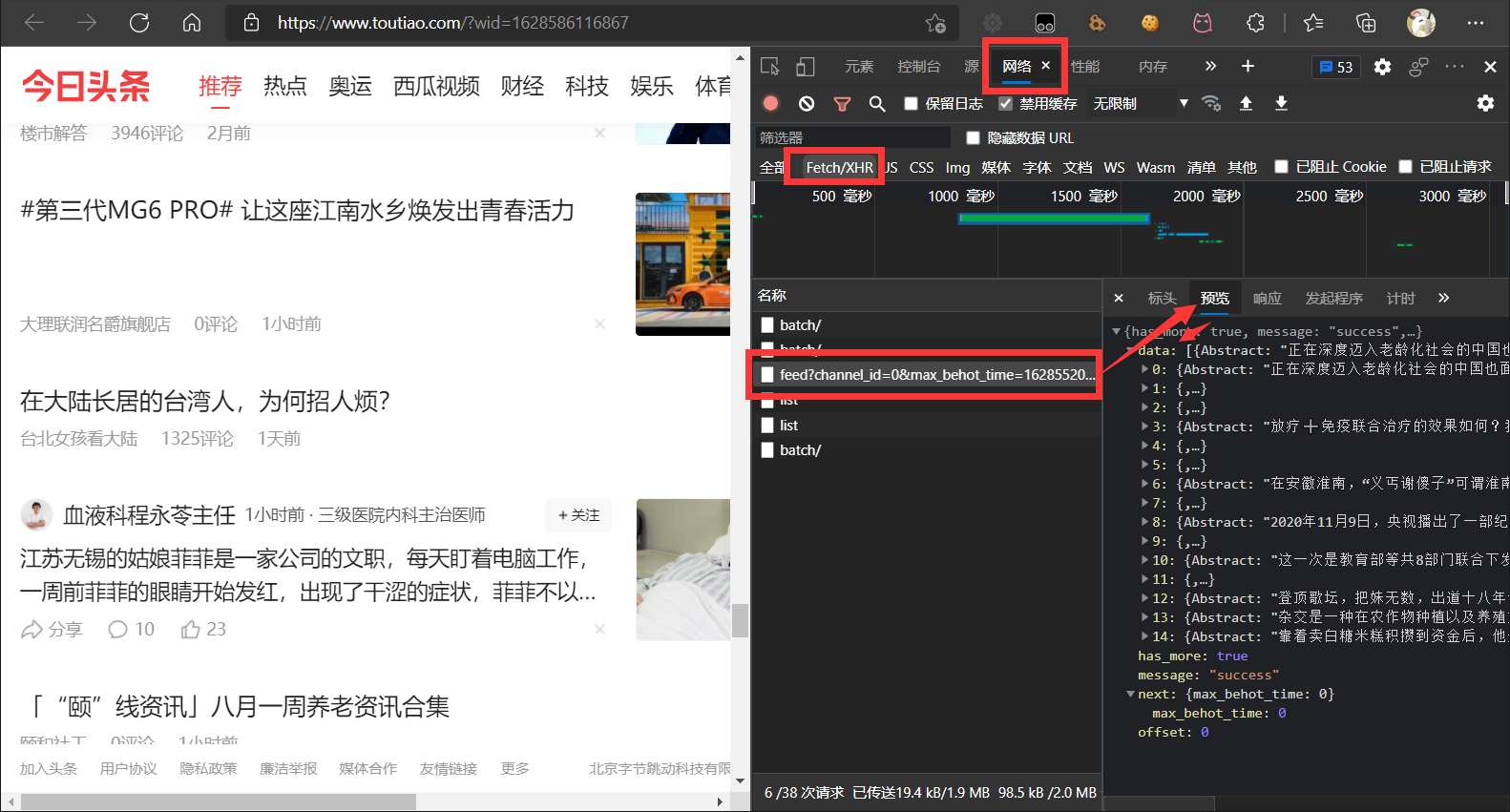Select the last batch/ request row

pyautogui.click(x=926, y=449)
